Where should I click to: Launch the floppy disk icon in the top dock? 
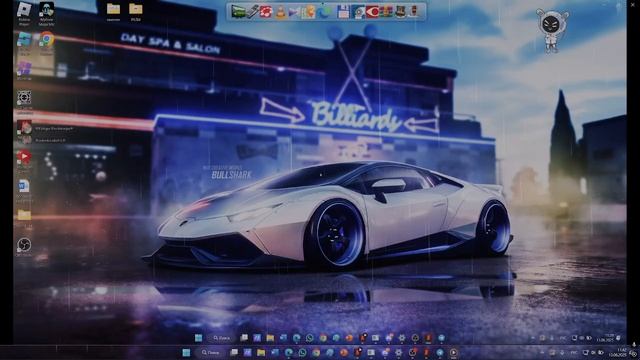pos(343,11)
